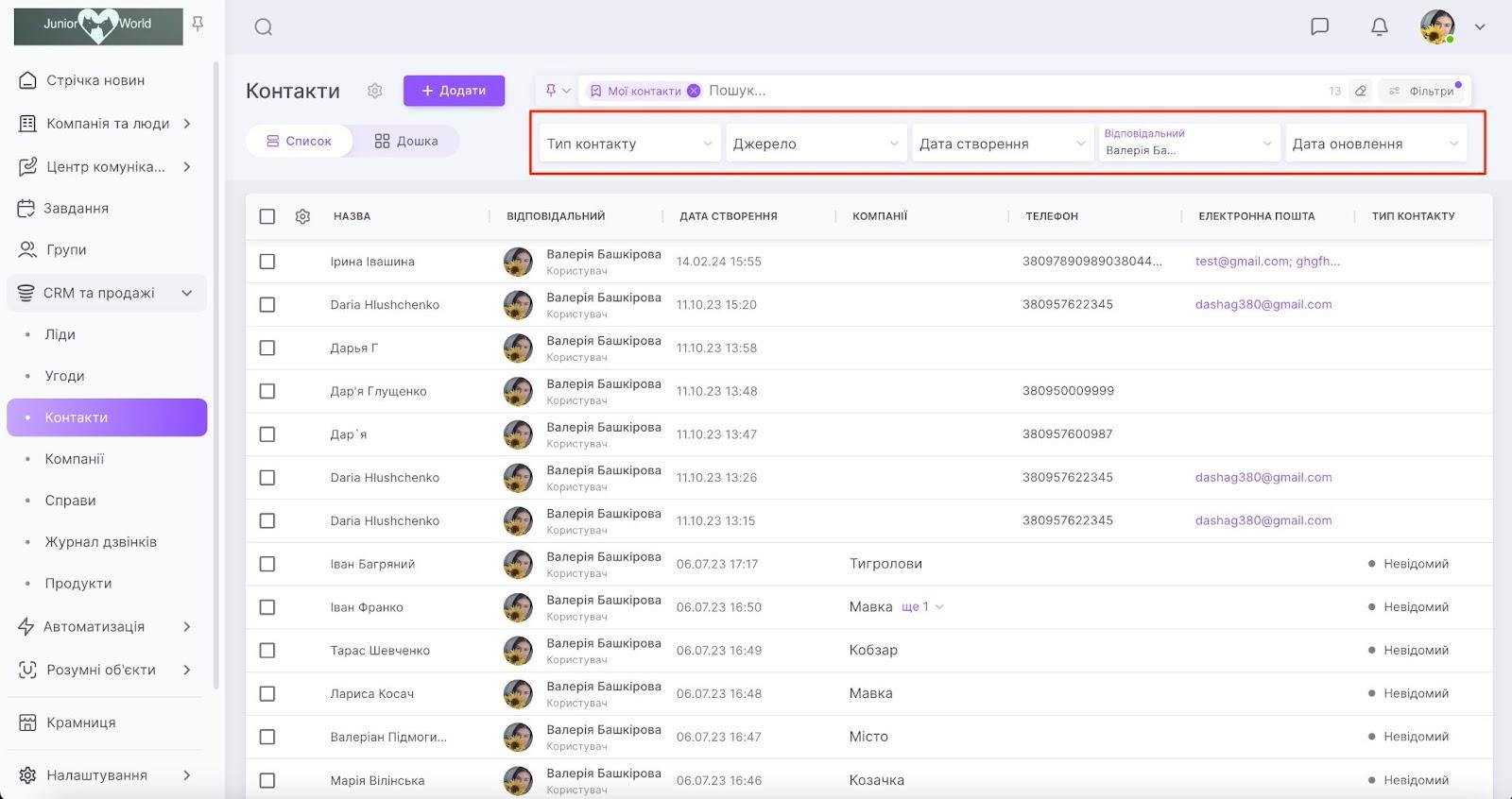Click the pin icon beside the Junior World logo
1512x799 pixels.
click(198, 24)
